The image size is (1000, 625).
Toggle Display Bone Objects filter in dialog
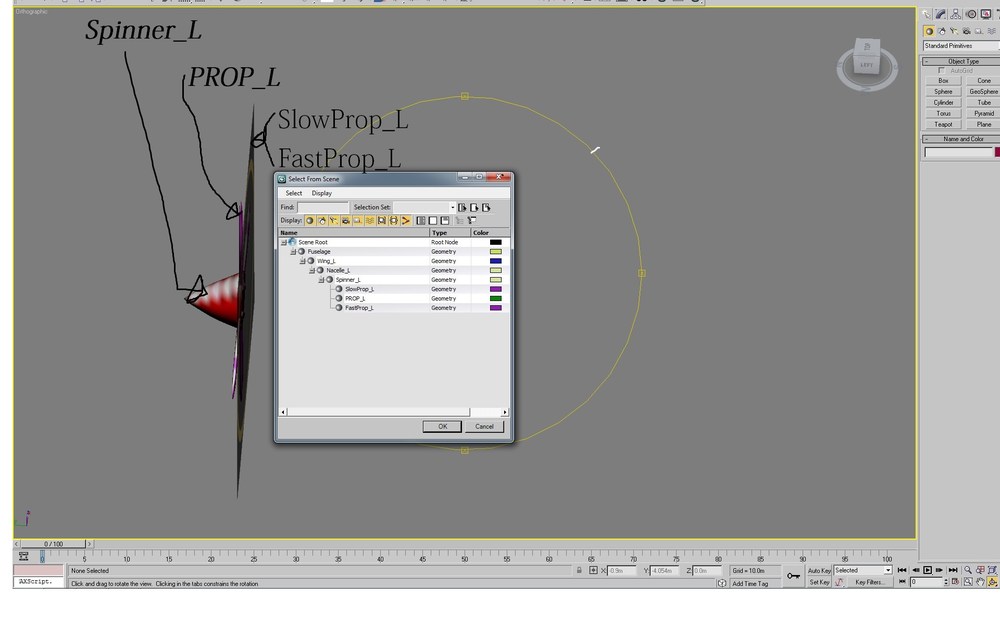[406, 221]
